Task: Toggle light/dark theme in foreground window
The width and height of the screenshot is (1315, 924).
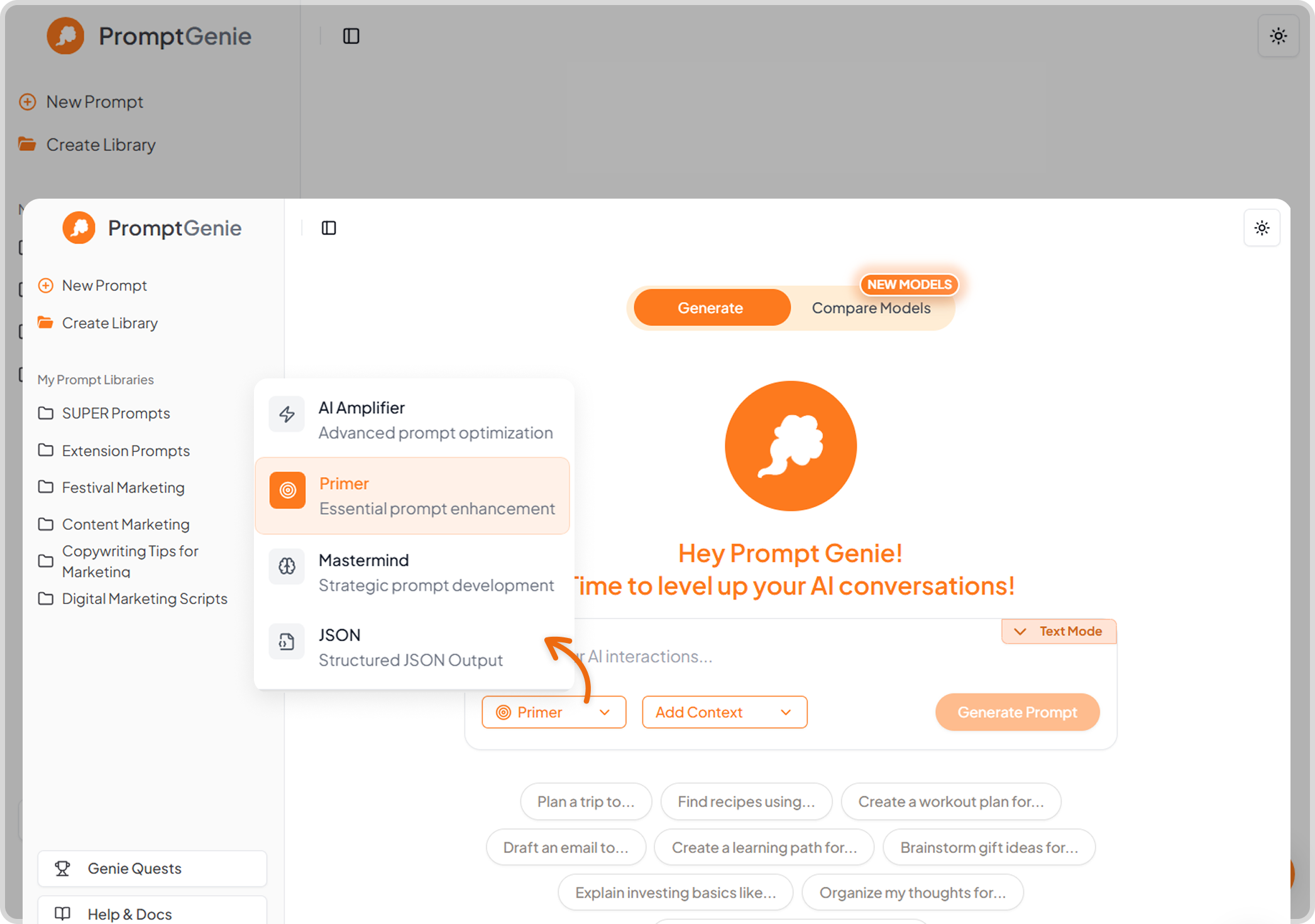Action: 1262,228
